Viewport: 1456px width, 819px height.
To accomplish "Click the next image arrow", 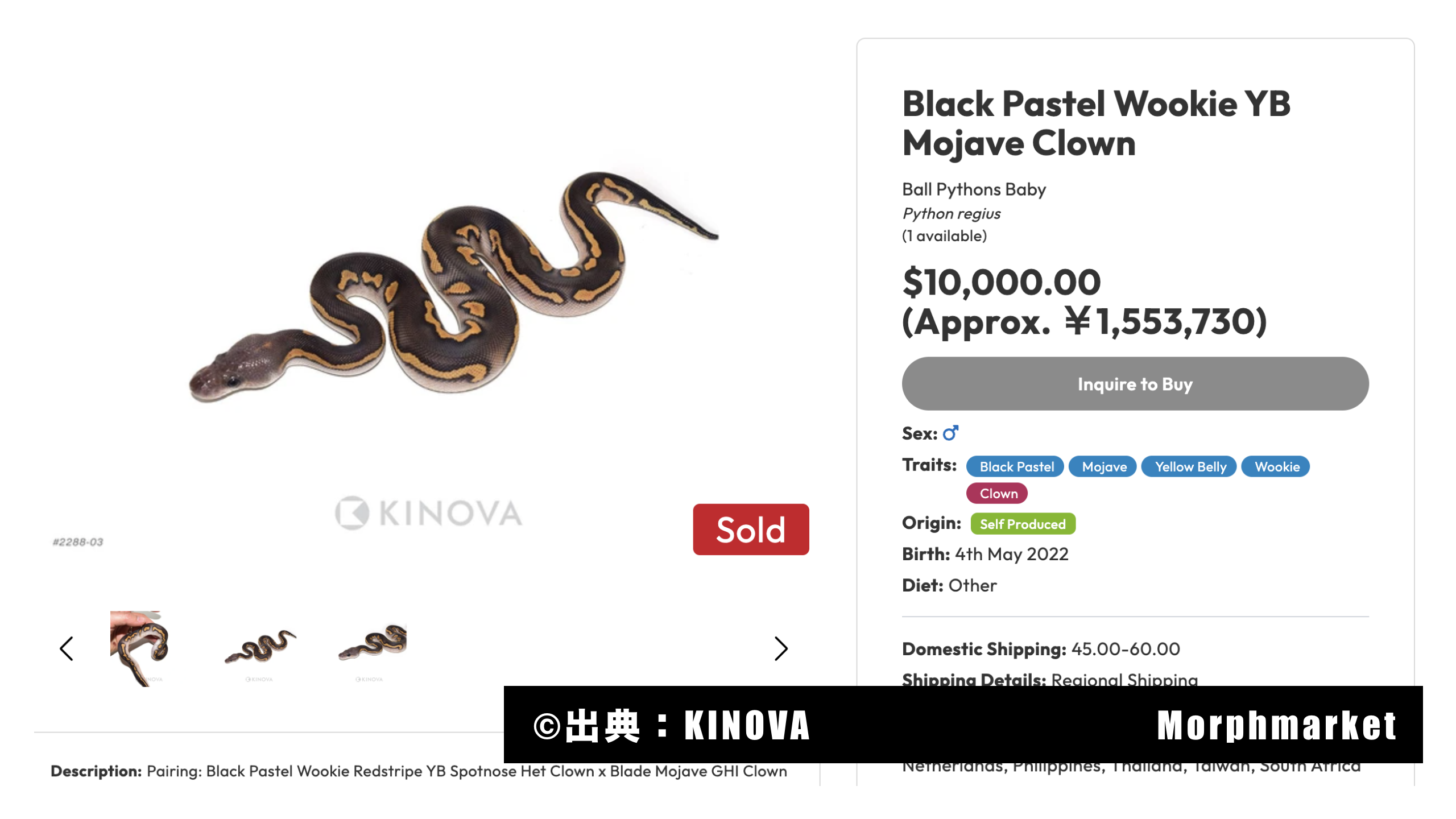I will click(x=781, y=648).
